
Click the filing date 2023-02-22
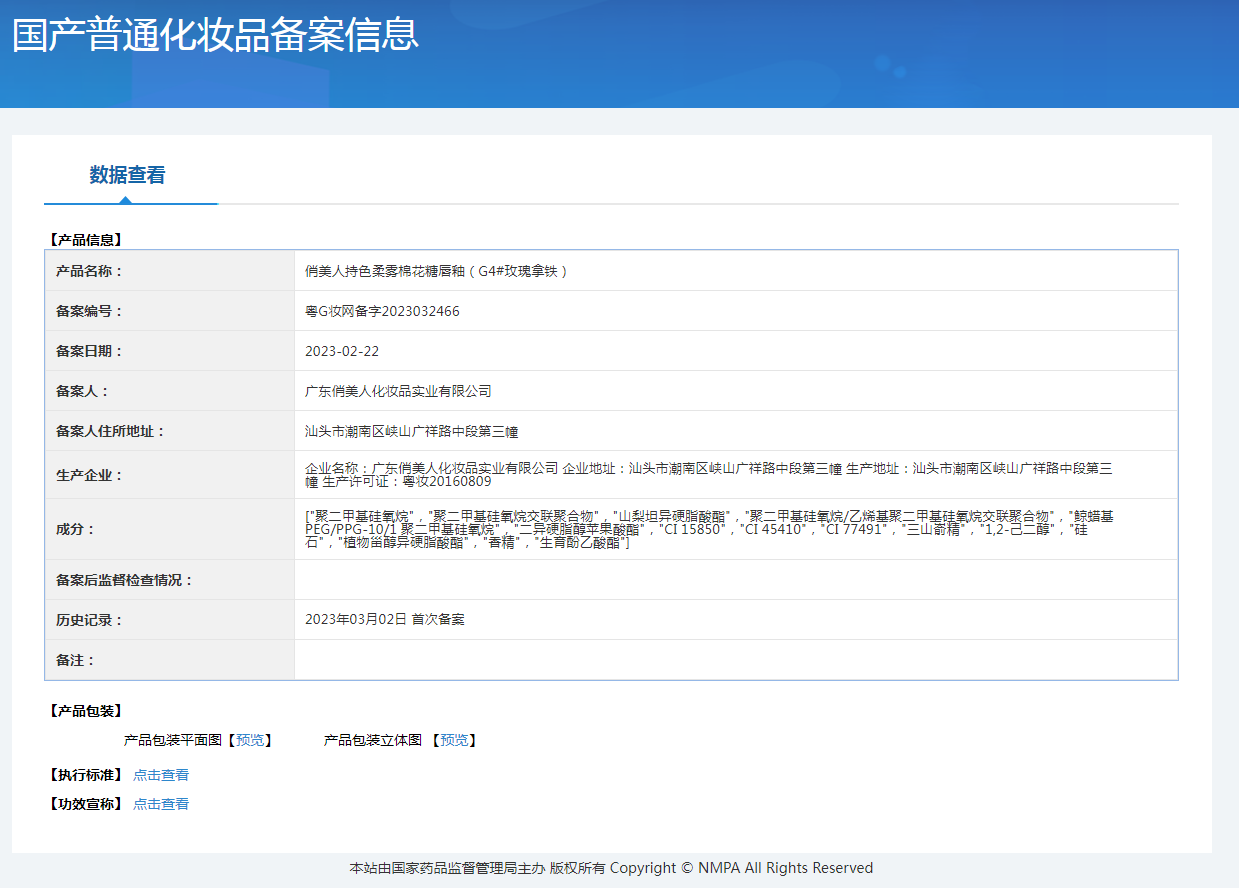[342, 351]
